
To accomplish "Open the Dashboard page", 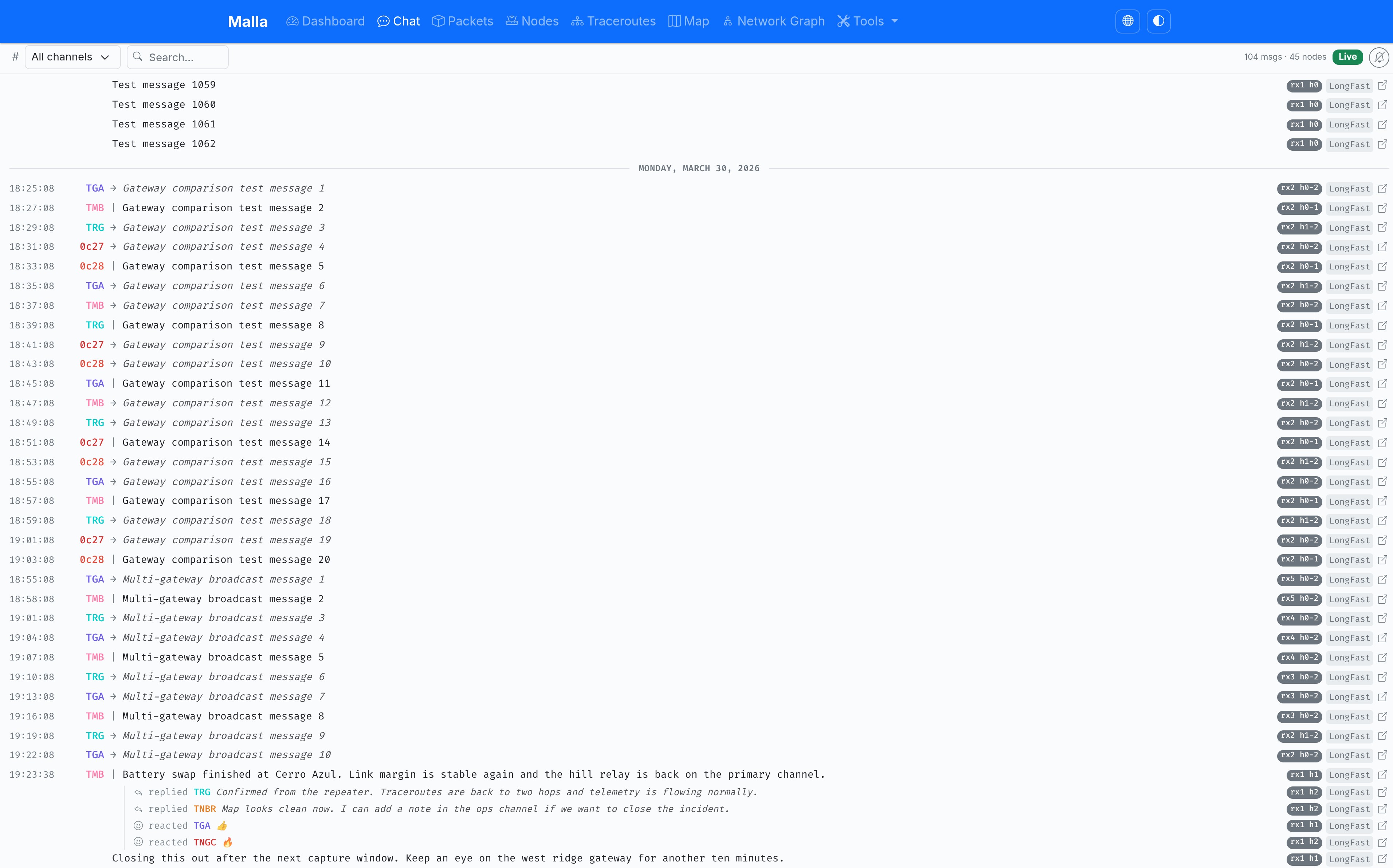I will tap(326, 21).
